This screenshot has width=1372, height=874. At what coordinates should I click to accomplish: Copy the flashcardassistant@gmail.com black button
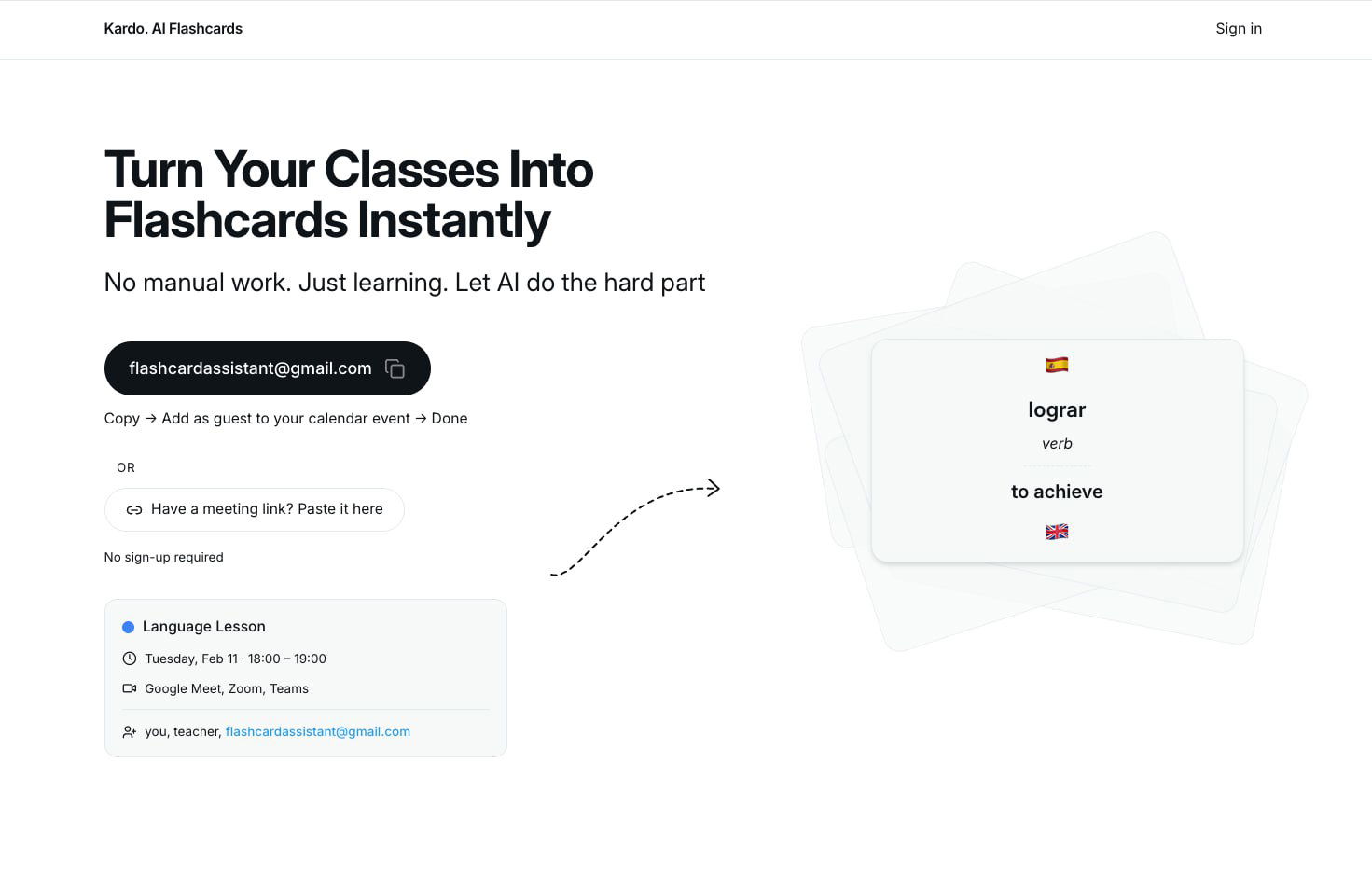click(250, 368)
